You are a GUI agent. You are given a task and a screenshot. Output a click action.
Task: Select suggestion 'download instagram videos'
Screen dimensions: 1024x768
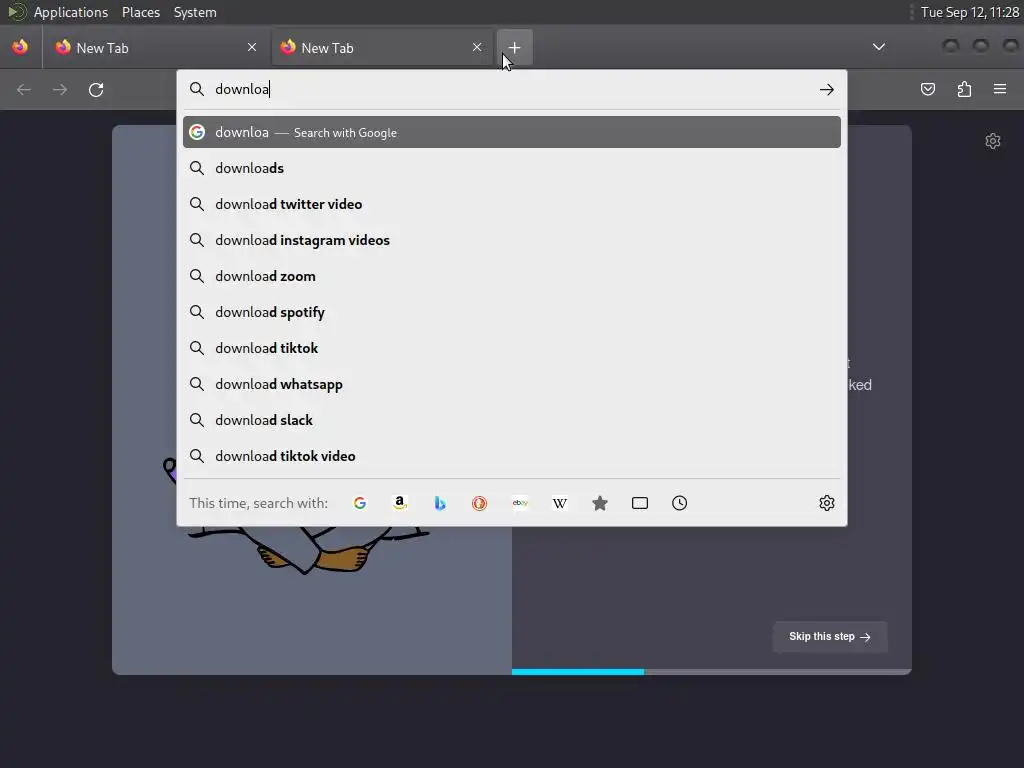pos(512,240)
